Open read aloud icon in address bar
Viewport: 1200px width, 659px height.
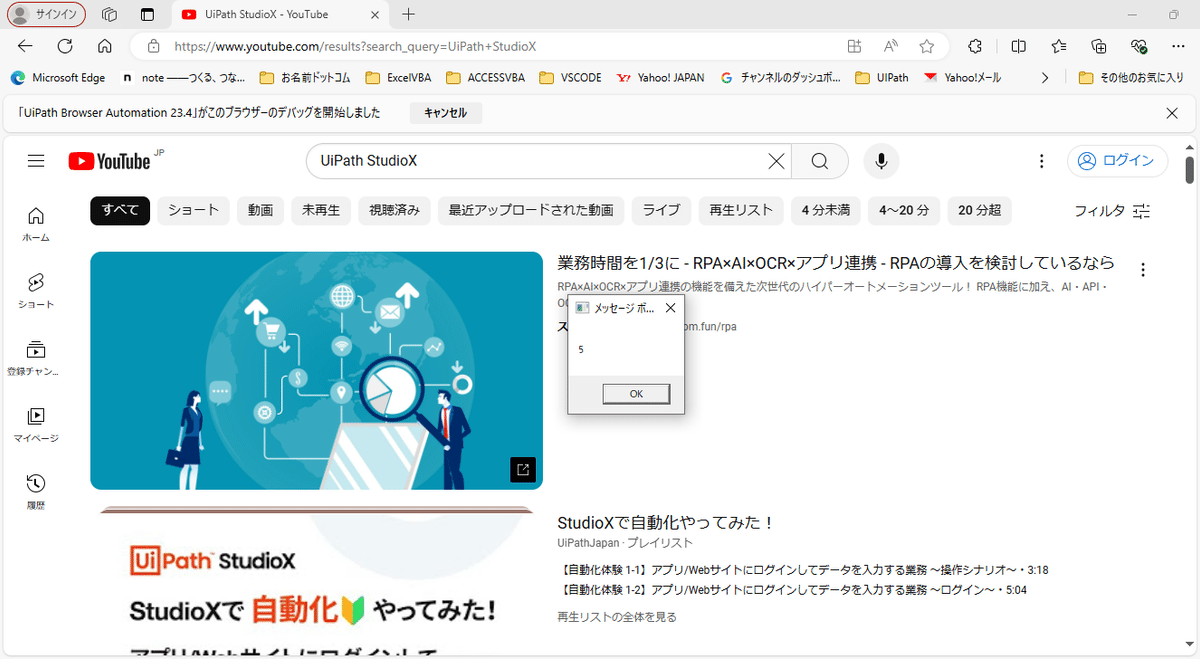tap(890, 46)
